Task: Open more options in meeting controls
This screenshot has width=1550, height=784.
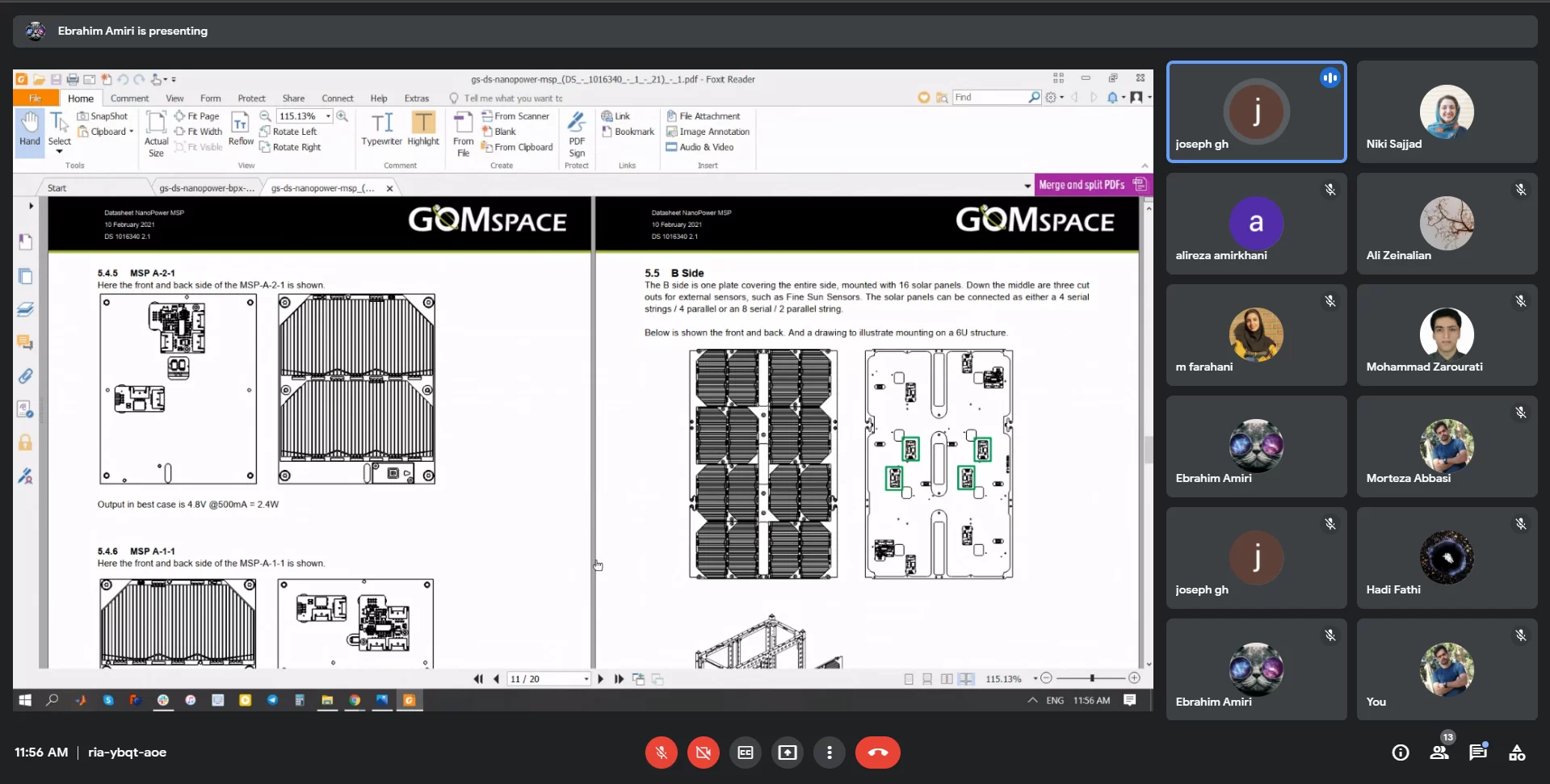Action: [x=830, y=753]
